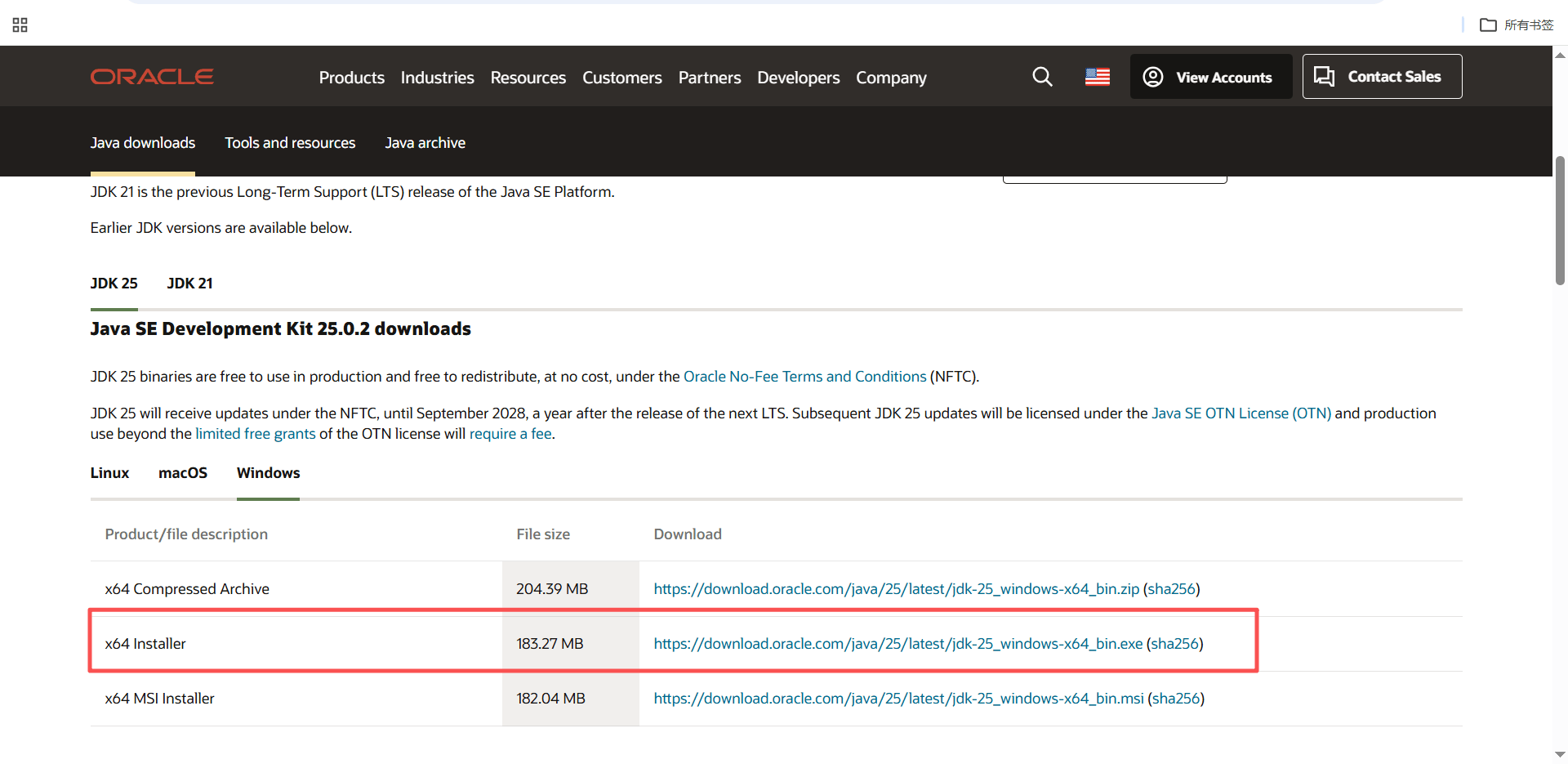Open the Company menu
This screenshot has height=764, width=1568.
point(891,78)
